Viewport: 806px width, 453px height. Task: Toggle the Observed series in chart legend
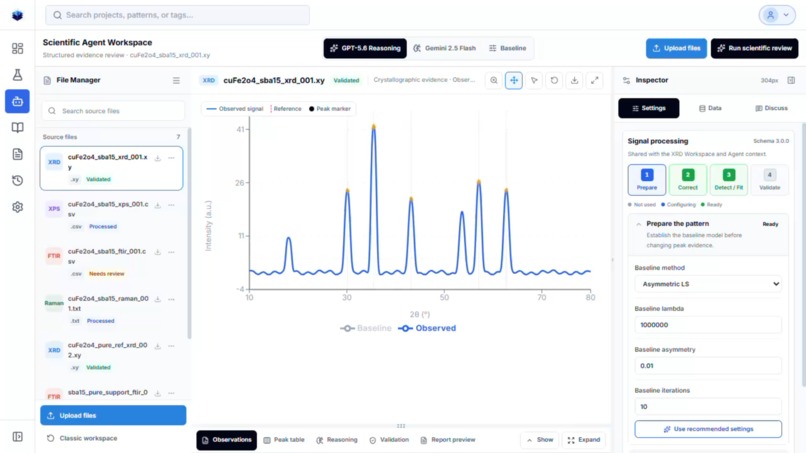pos(427,328)
